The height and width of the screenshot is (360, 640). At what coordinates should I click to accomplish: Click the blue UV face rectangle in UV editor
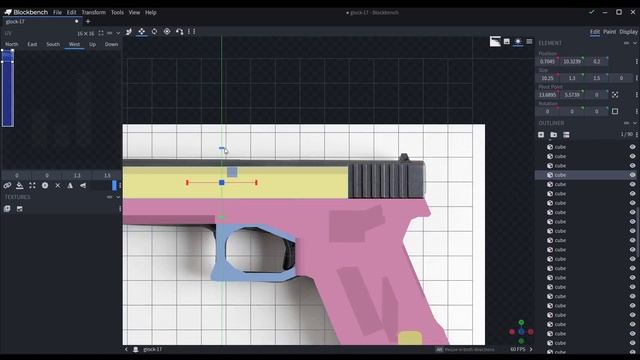[8, 88]
